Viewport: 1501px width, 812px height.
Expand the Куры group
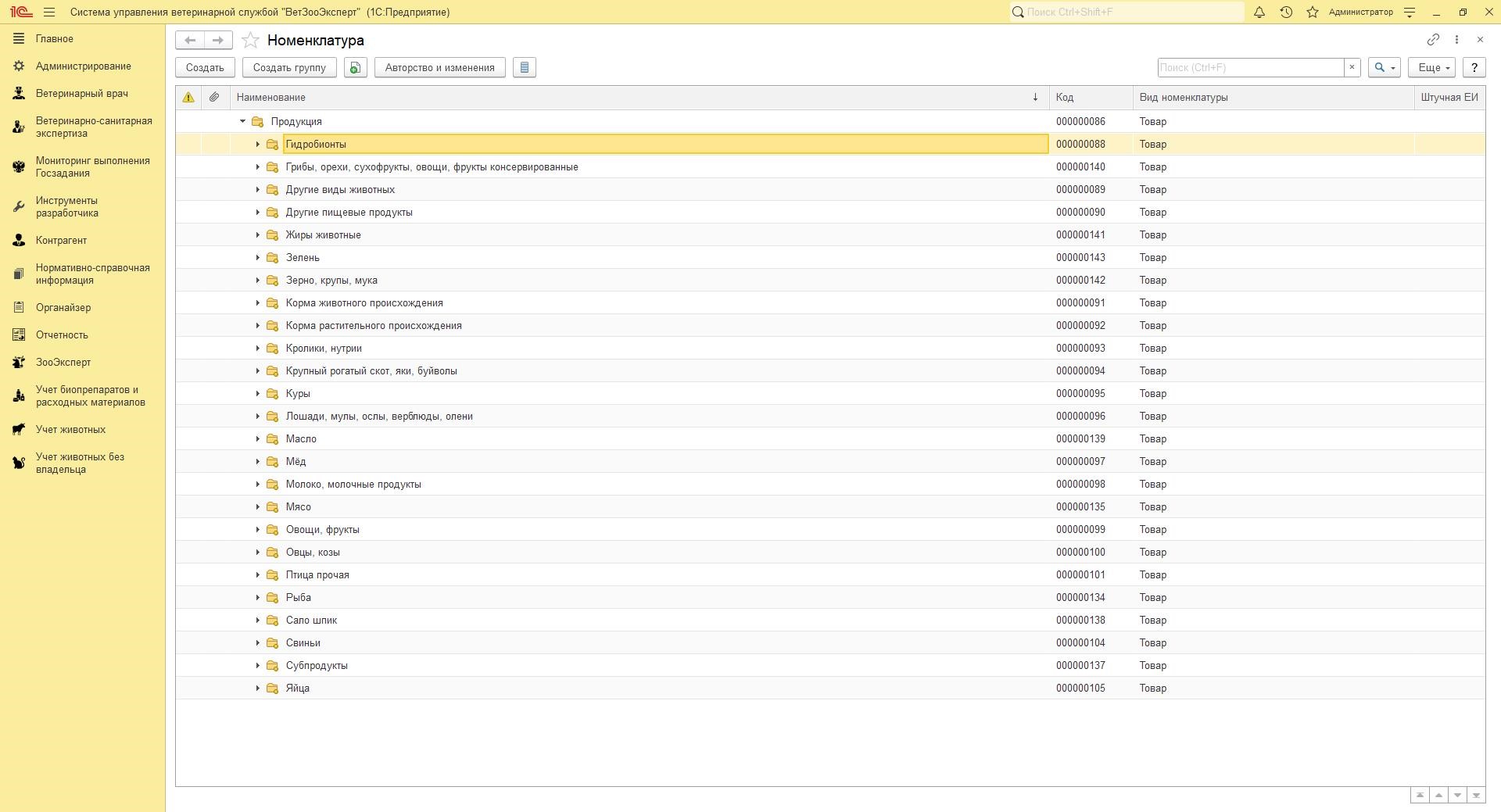pyautogui.click(x=257, y=394)
